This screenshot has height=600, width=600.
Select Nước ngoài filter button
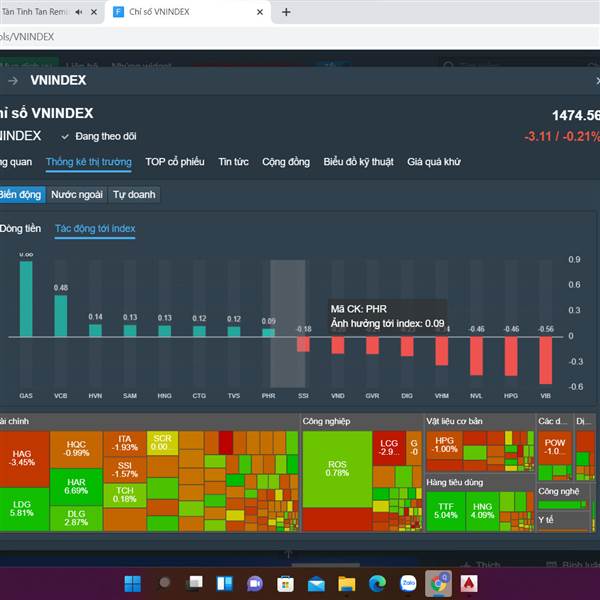[x=77, y=194]
